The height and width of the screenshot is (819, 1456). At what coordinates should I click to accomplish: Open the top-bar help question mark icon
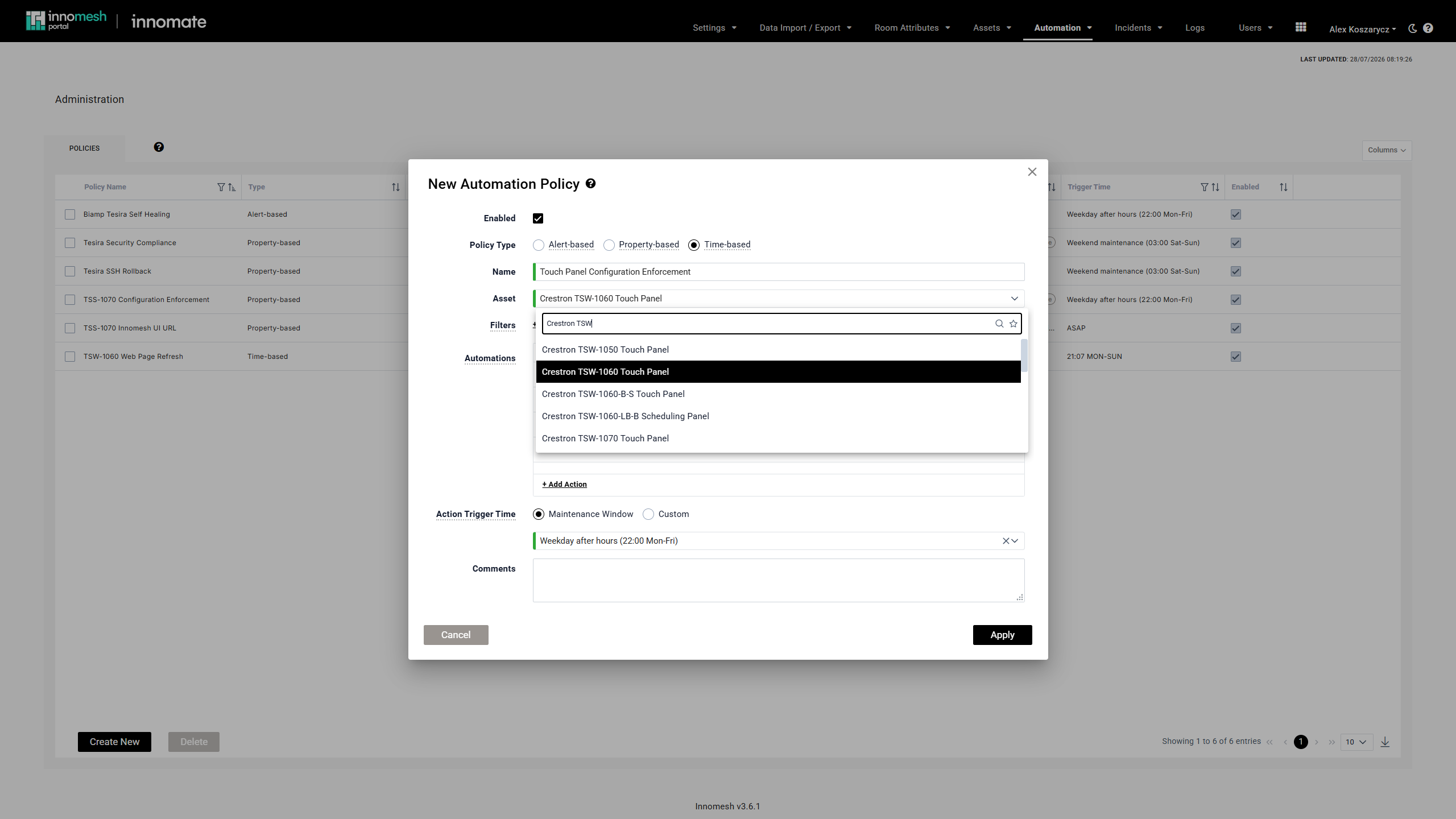1428,28
